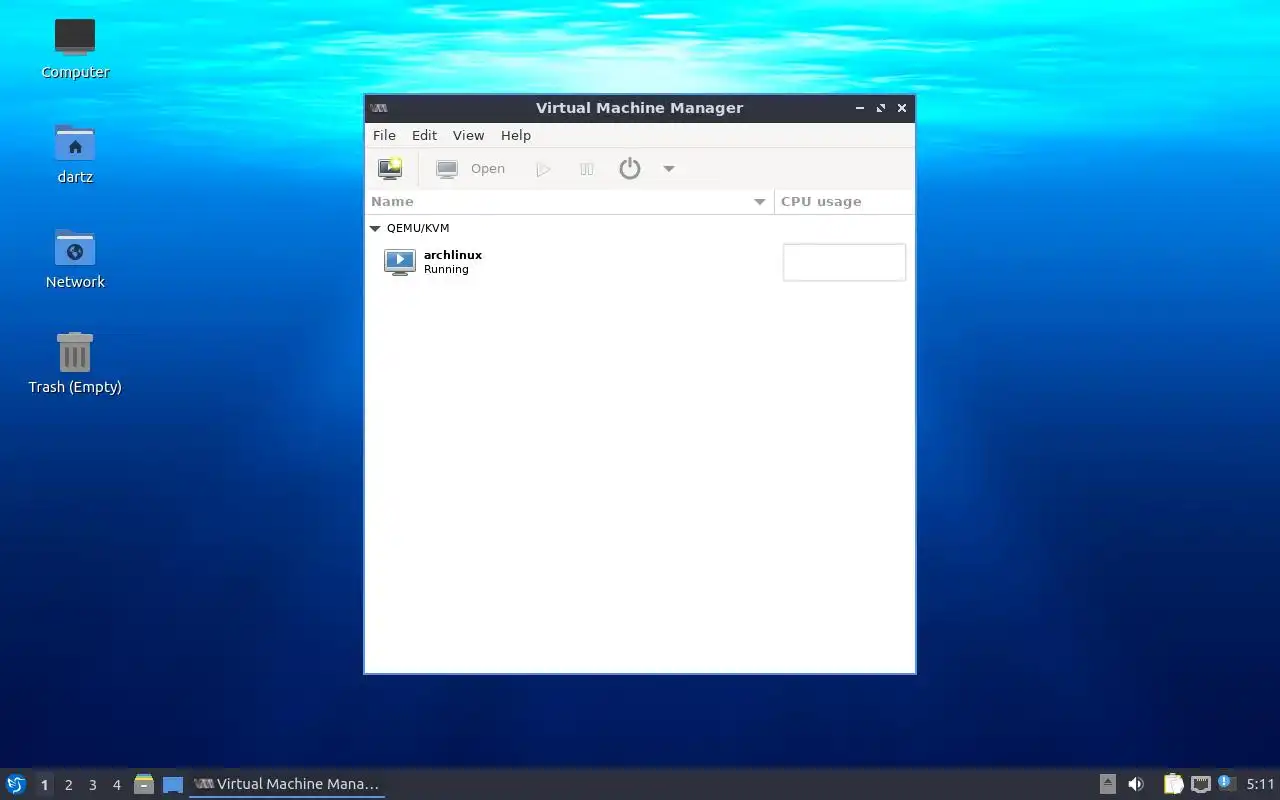1280x800 pixels.
Task: Open the View menu
Action: point(468,135)
